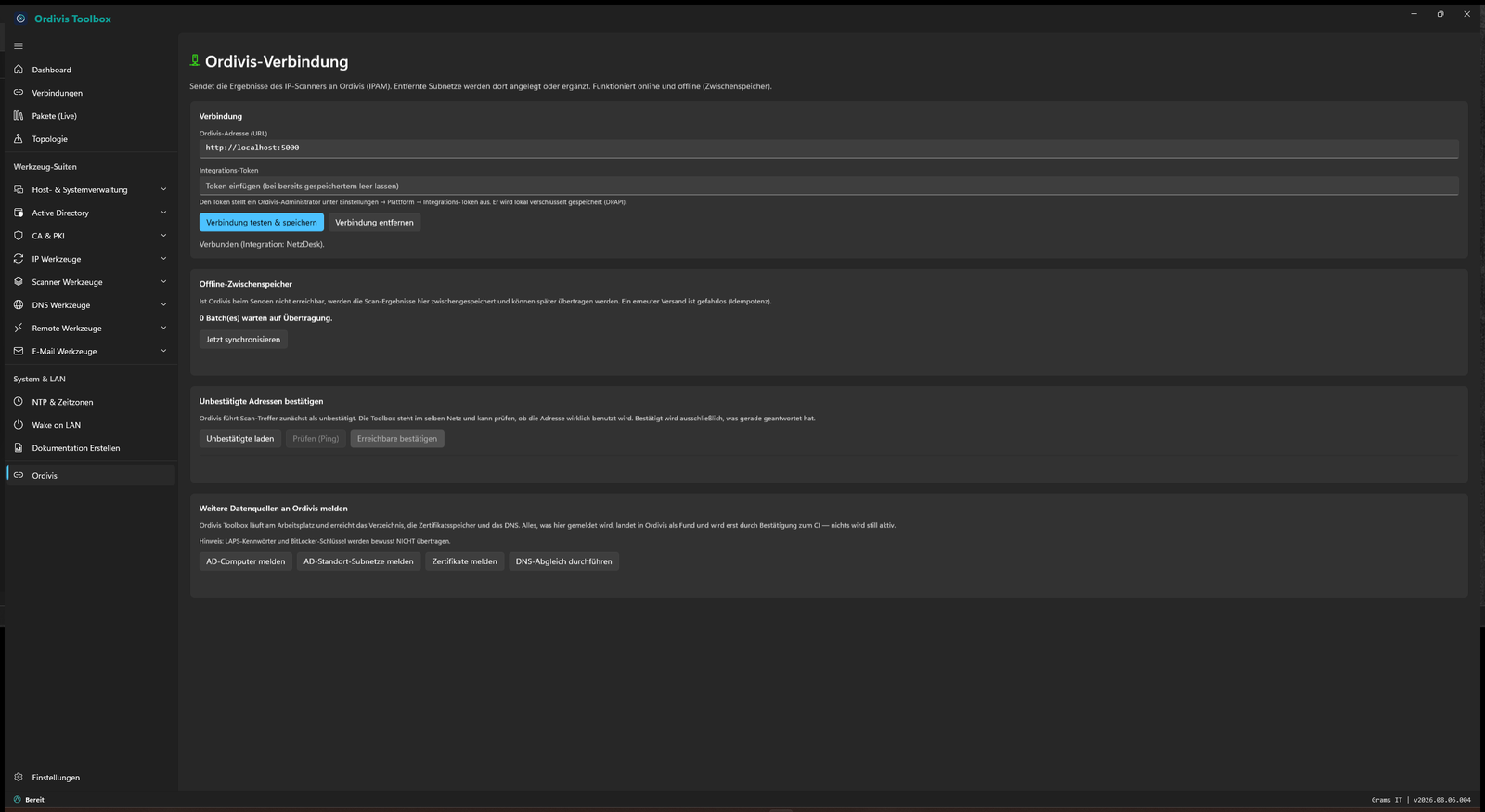Viewport: 1485px width, 812px height.
Task: Click the Dokumentation Erstellen document icon
Action: [x=18, y=448]
